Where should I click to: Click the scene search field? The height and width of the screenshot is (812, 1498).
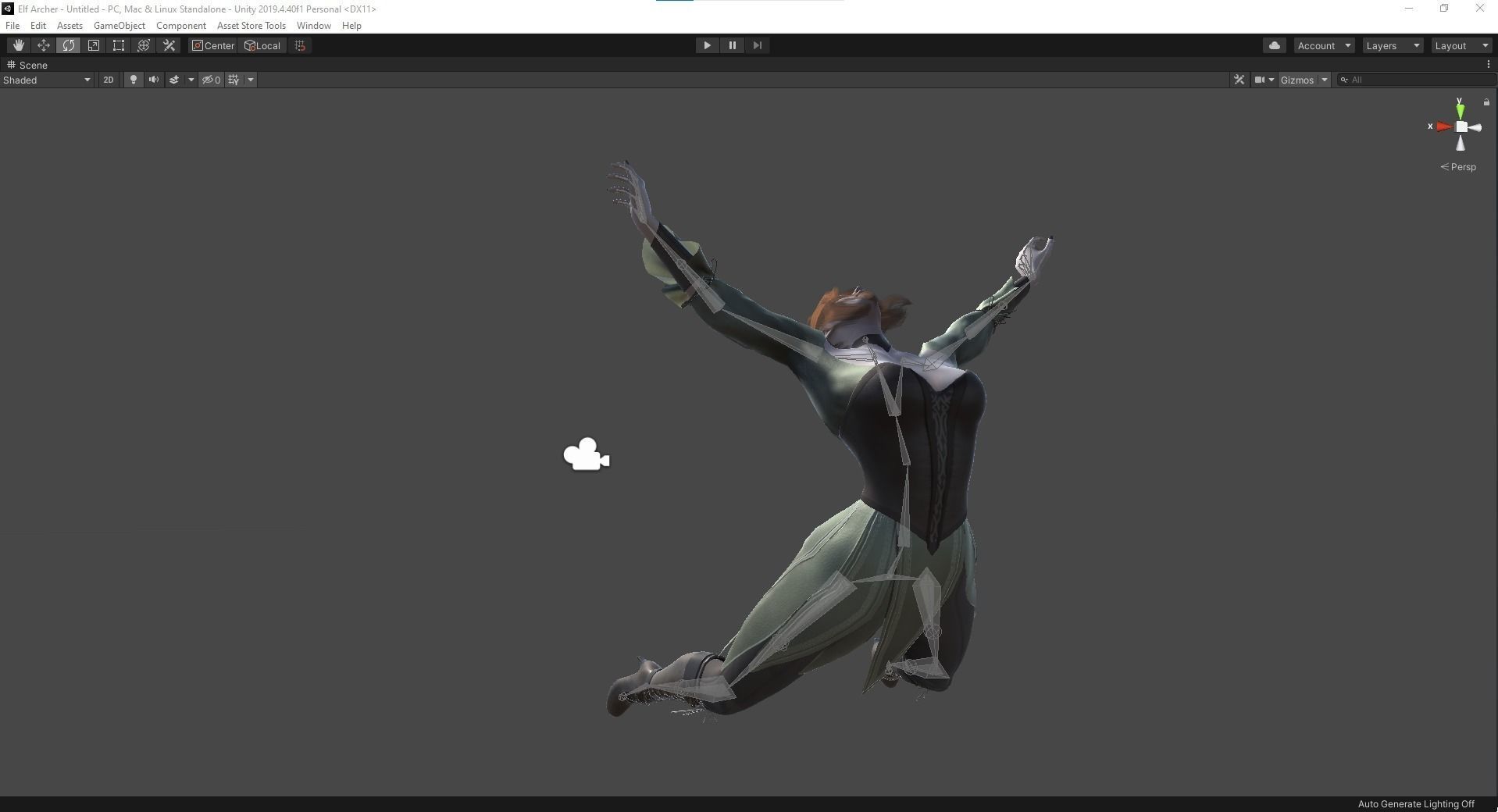1416,80
